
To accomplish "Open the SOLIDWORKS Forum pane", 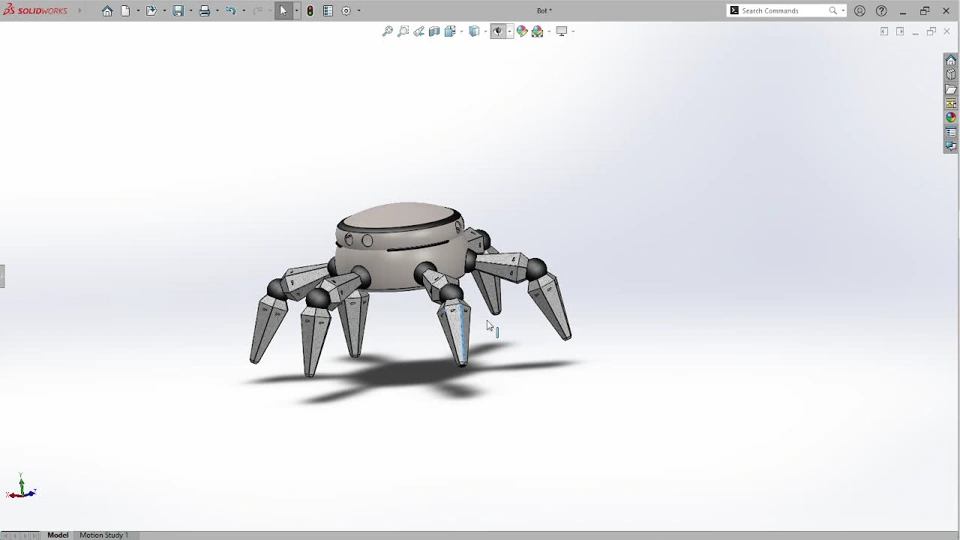I will (x=951, y=146).
